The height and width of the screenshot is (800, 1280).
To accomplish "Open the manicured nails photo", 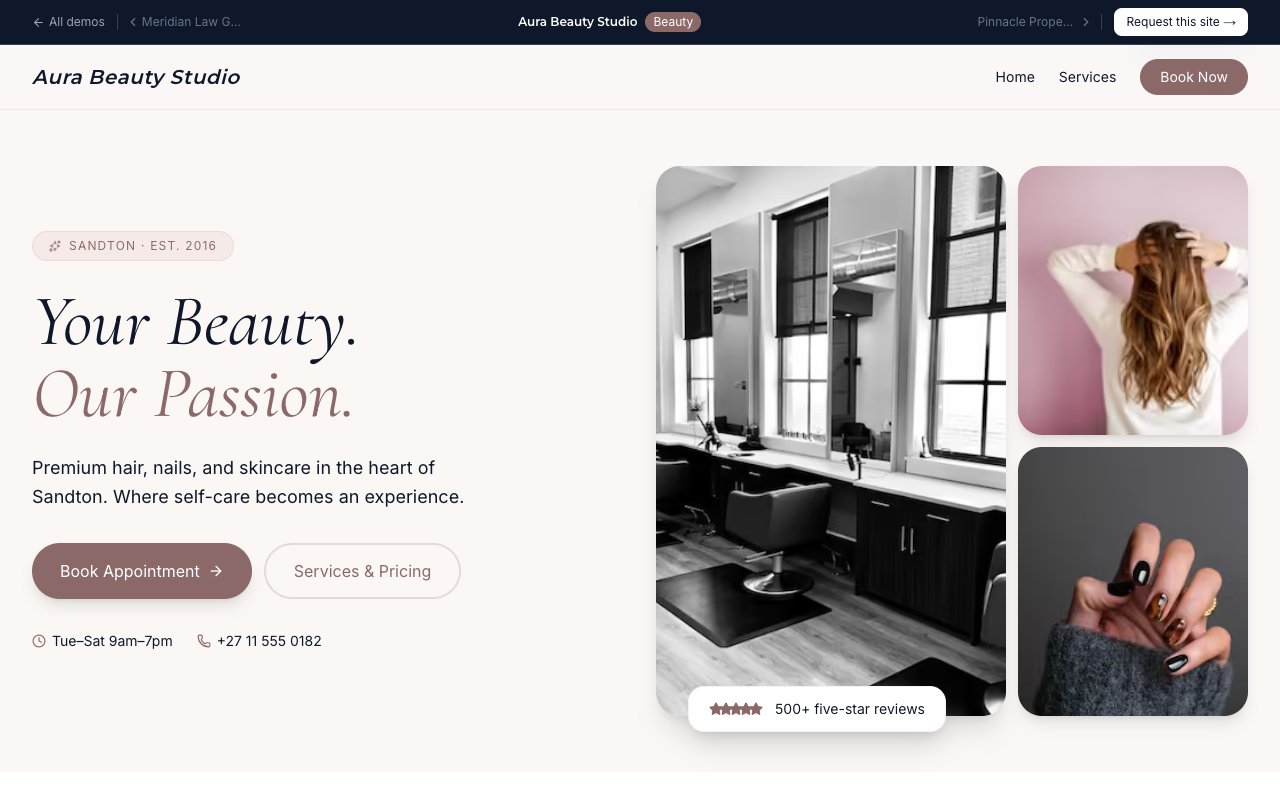I will [1132, 581].
